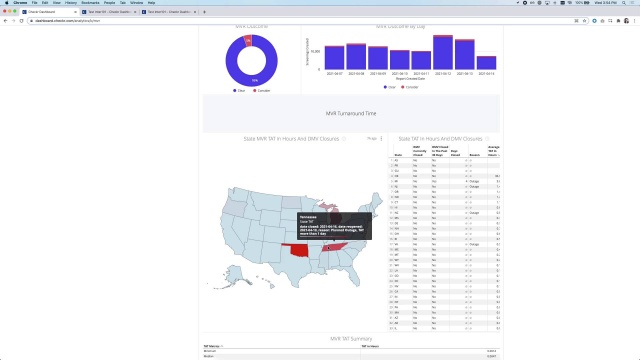Open the Chrome three-dot menu
Screen dimensions: 640x360
coord(635,21)
